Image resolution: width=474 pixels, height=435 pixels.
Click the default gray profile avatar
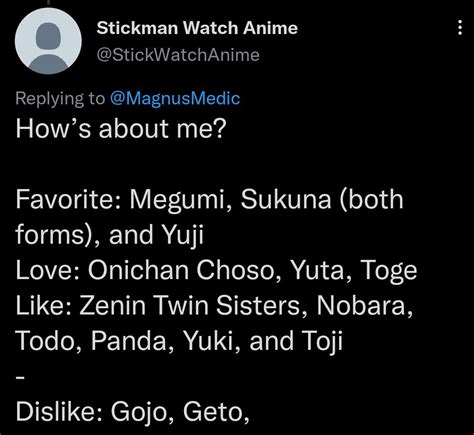pyautogui.click(x=48, y=41)
